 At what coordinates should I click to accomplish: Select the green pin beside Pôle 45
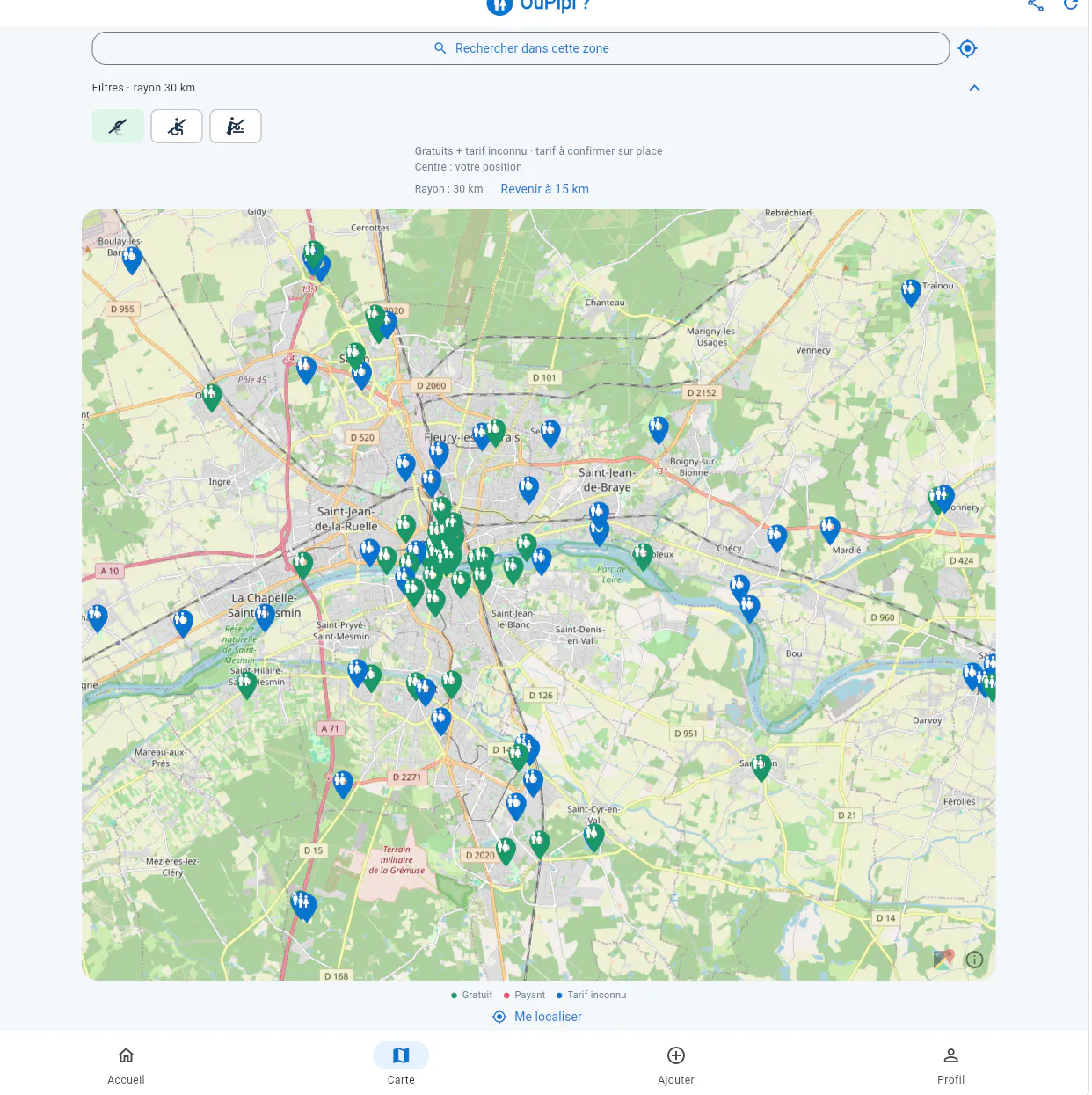[211, 397]
